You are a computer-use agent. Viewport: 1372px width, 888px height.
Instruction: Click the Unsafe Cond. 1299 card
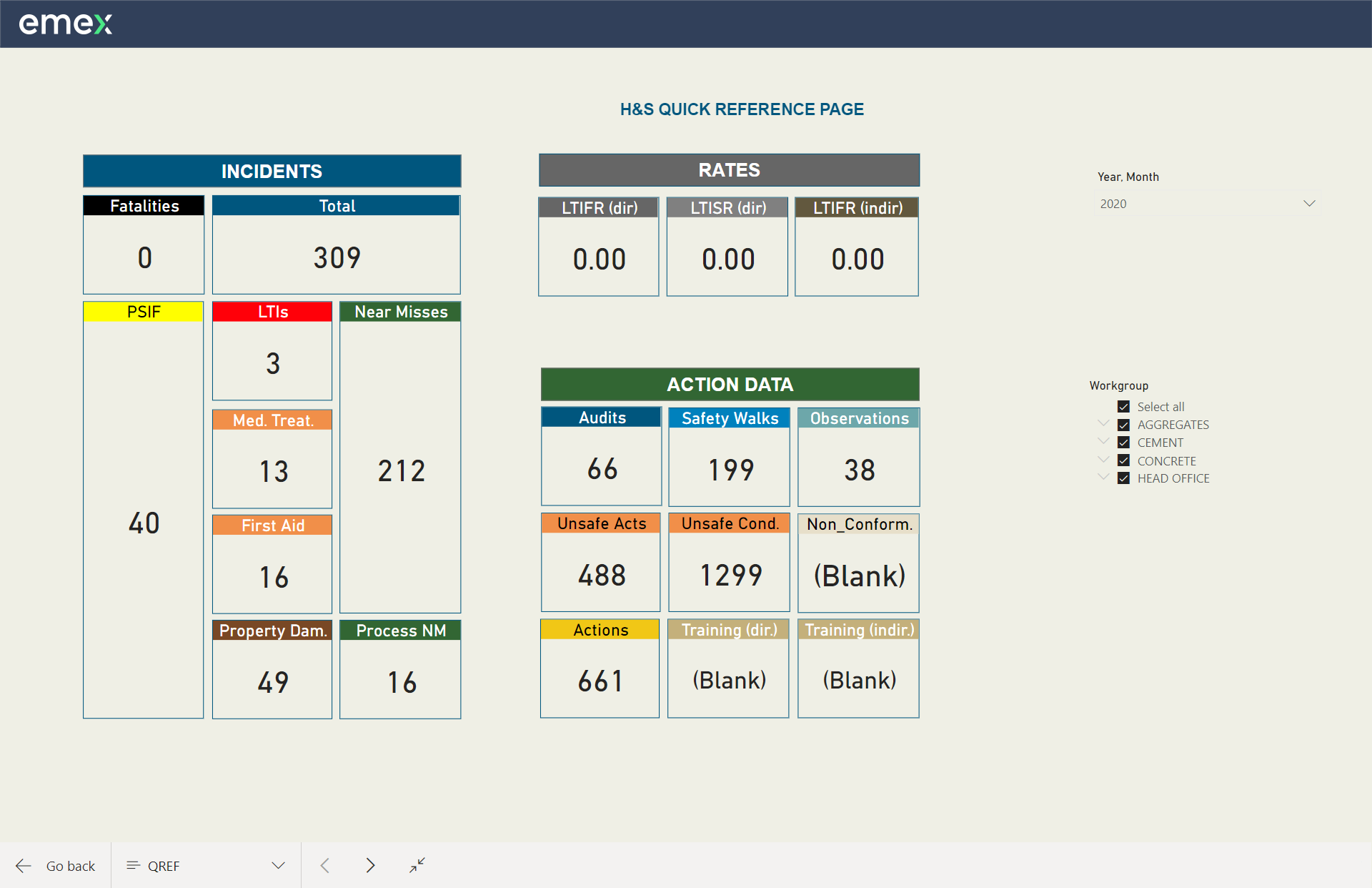click(x=730, y=575)
